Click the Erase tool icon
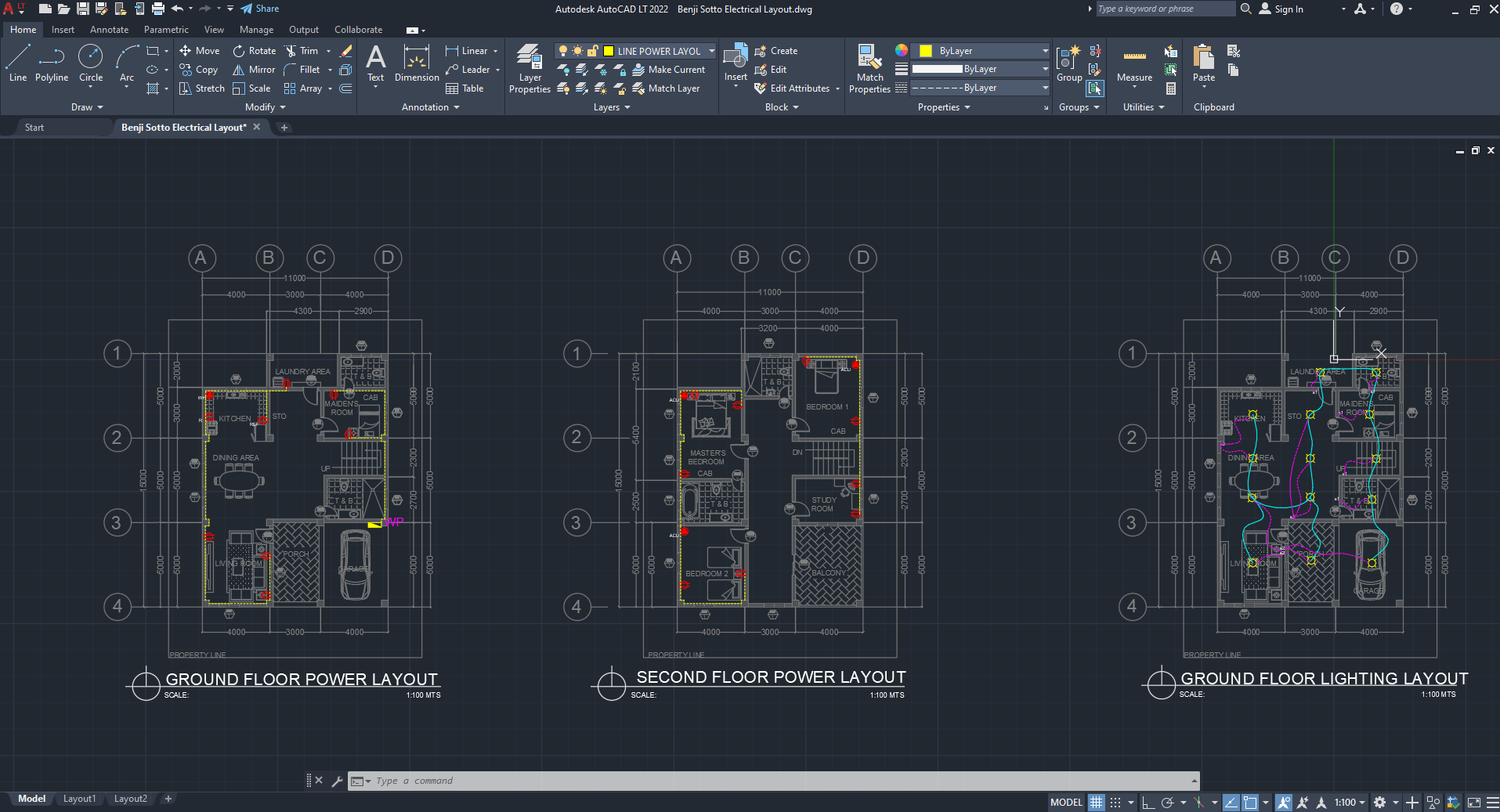Image resolution: width=1500 pixels, height=812 pixels. click(345, 51)
